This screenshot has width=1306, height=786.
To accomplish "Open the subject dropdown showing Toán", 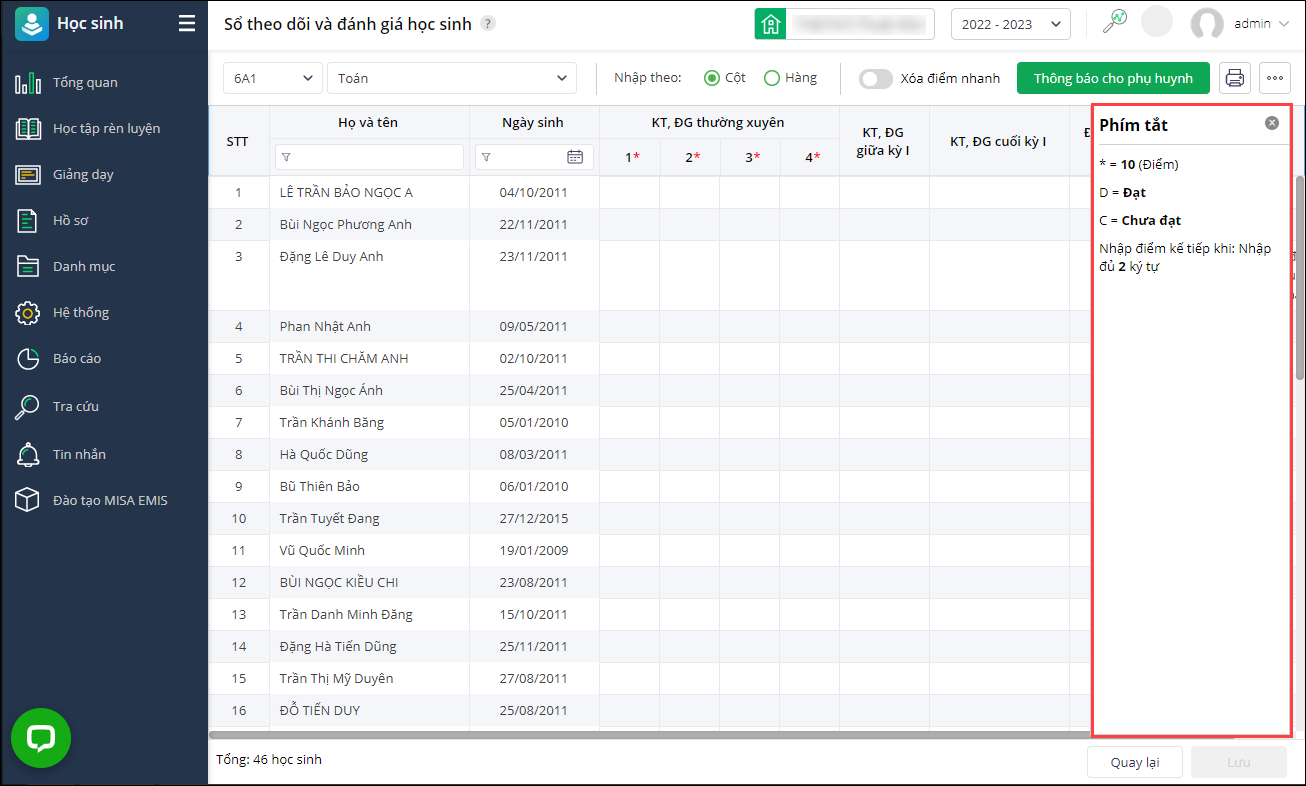I will tap(452, 78).
